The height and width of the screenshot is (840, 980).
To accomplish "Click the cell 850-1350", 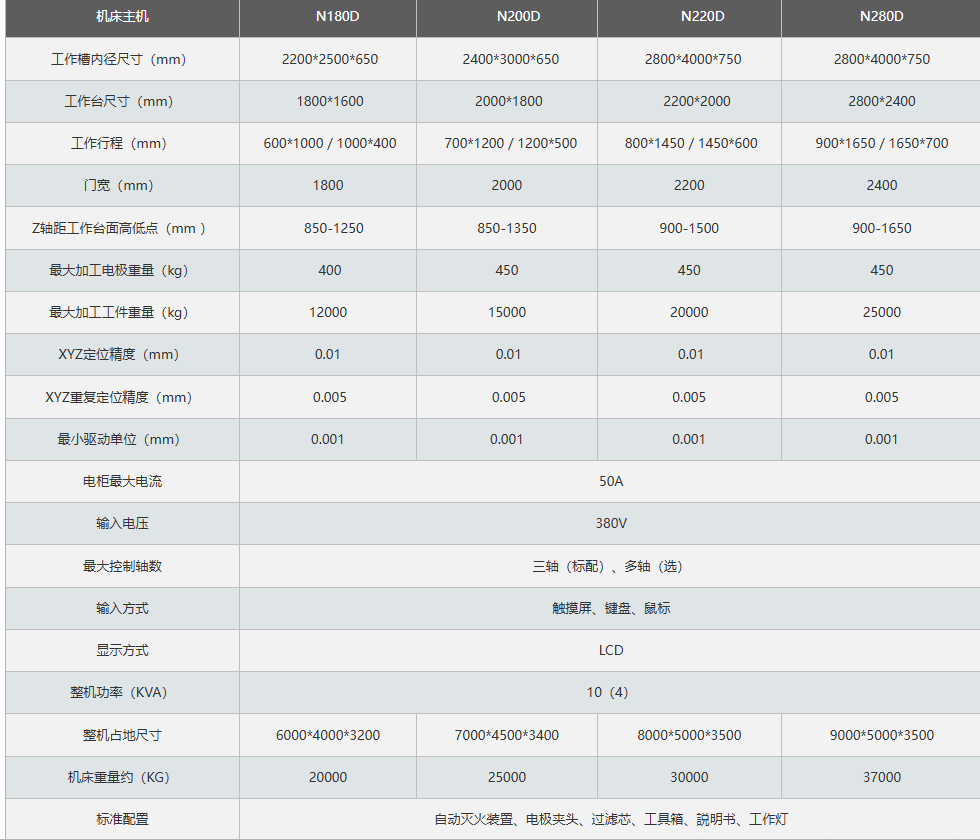I will (x=507, y=228).
